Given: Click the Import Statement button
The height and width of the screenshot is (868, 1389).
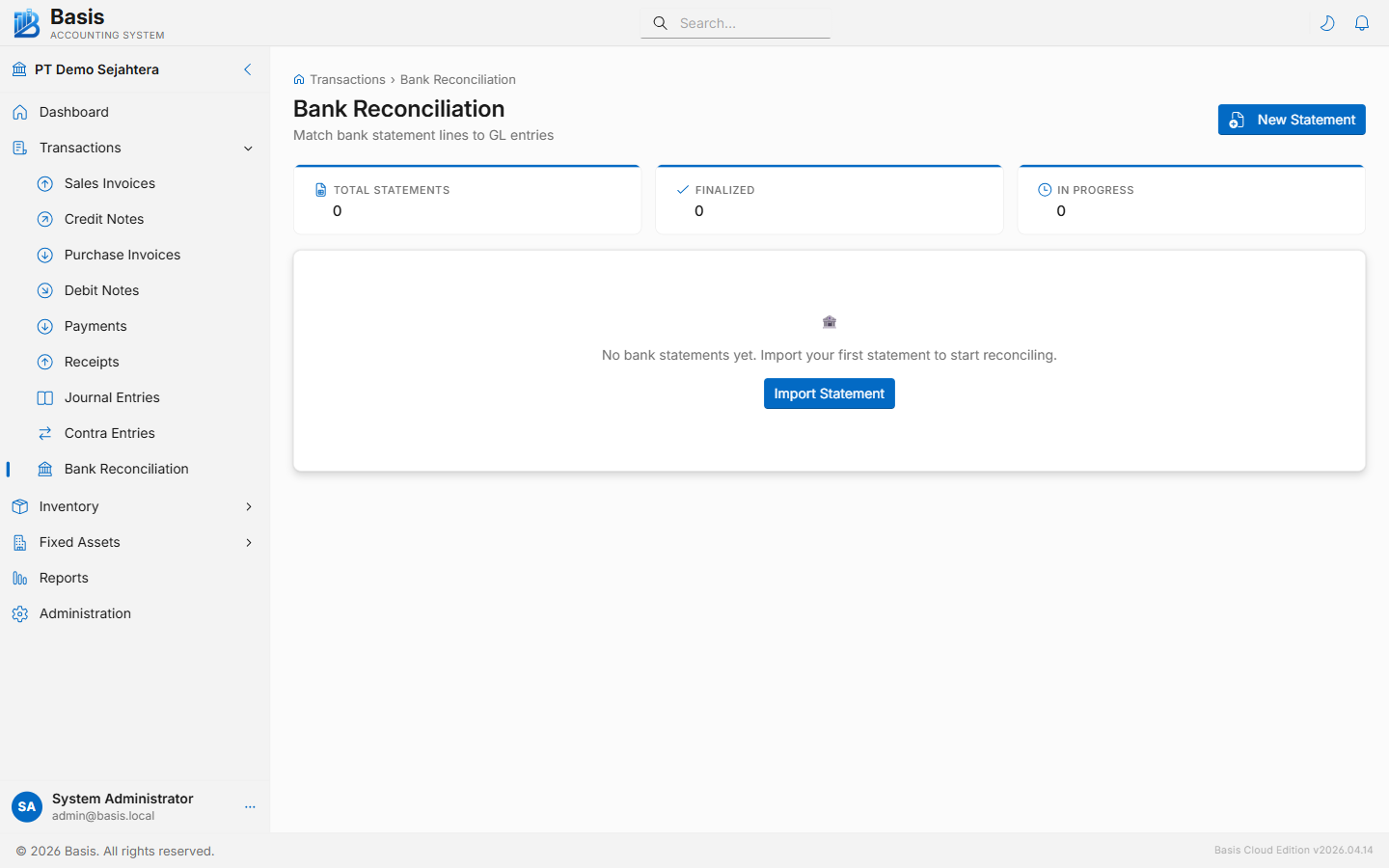Looking at the screenshot, I should (x=829, y=393).
